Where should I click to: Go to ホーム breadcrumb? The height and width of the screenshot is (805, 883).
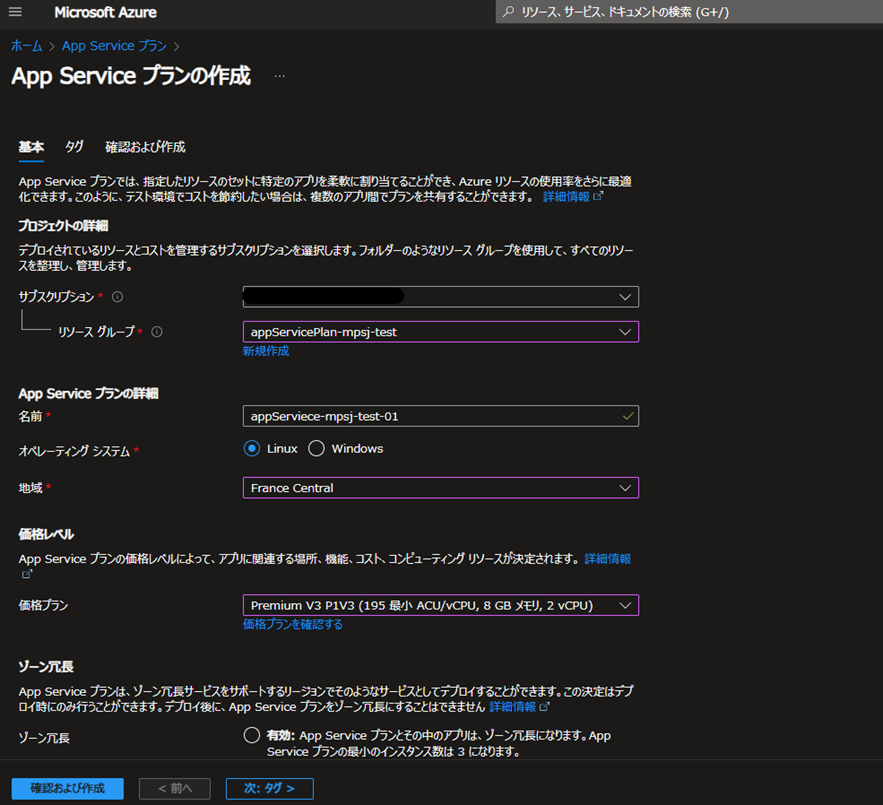click(x=26, y=46)
